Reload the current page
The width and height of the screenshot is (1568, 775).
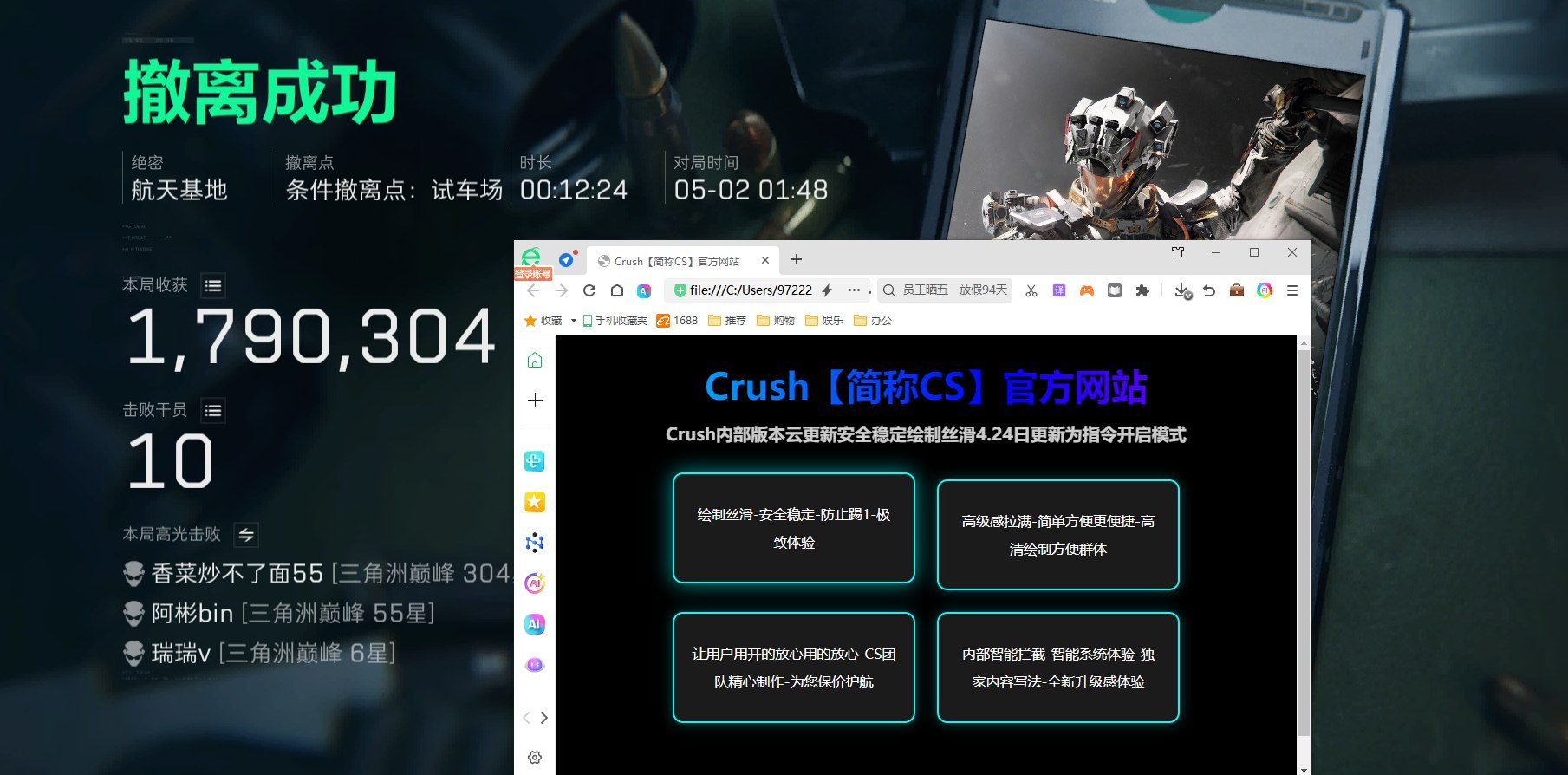click(x=589, y=290)
